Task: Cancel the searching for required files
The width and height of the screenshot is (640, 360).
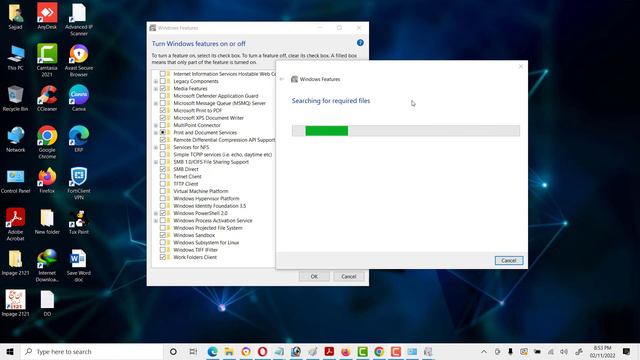Action: (509, 260)
